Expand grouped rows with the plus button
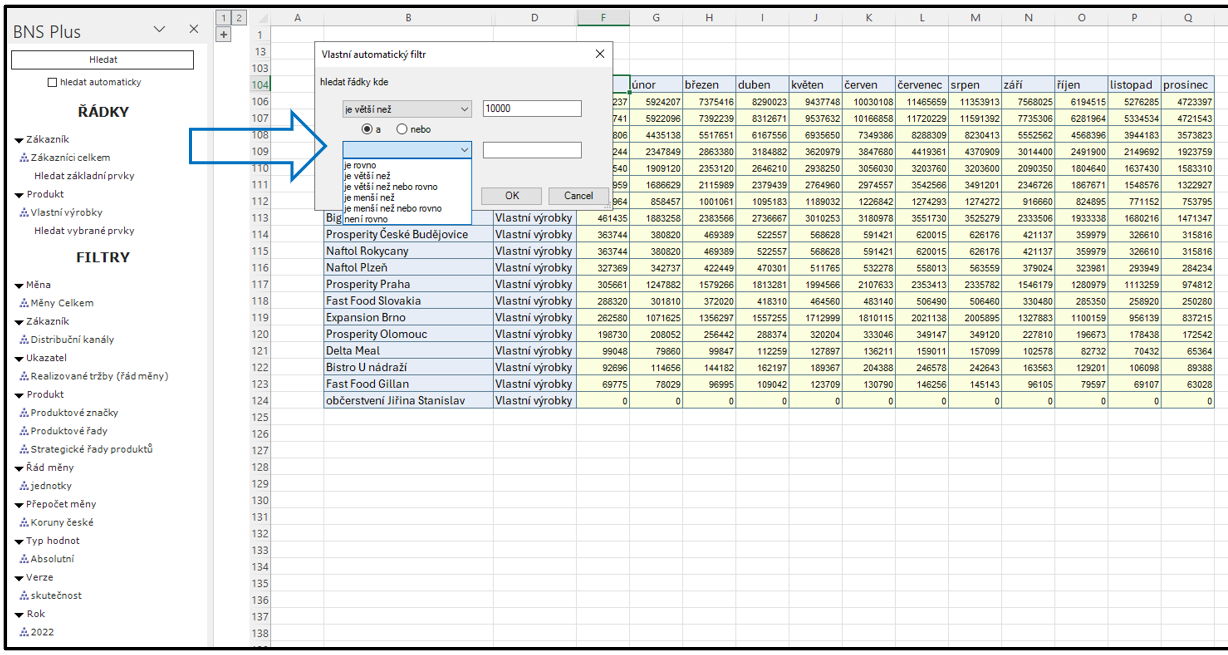 click(x=224, y=34)
